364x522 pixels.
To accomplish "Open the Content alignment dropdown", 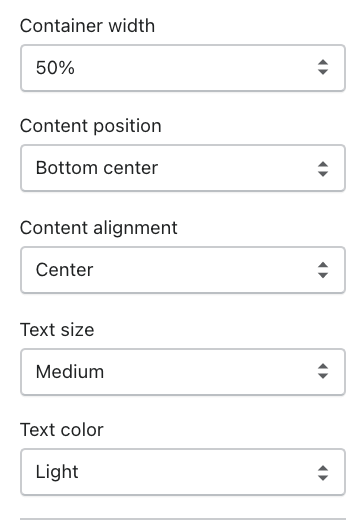I will click(183, 270).
